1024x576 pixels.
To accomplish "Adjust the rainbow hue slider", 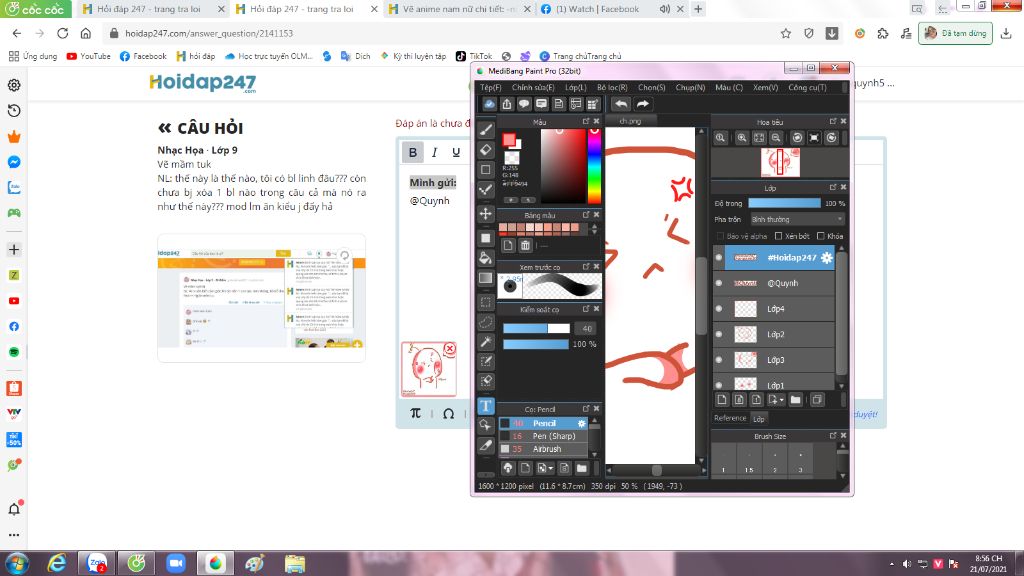I will 594,166.
